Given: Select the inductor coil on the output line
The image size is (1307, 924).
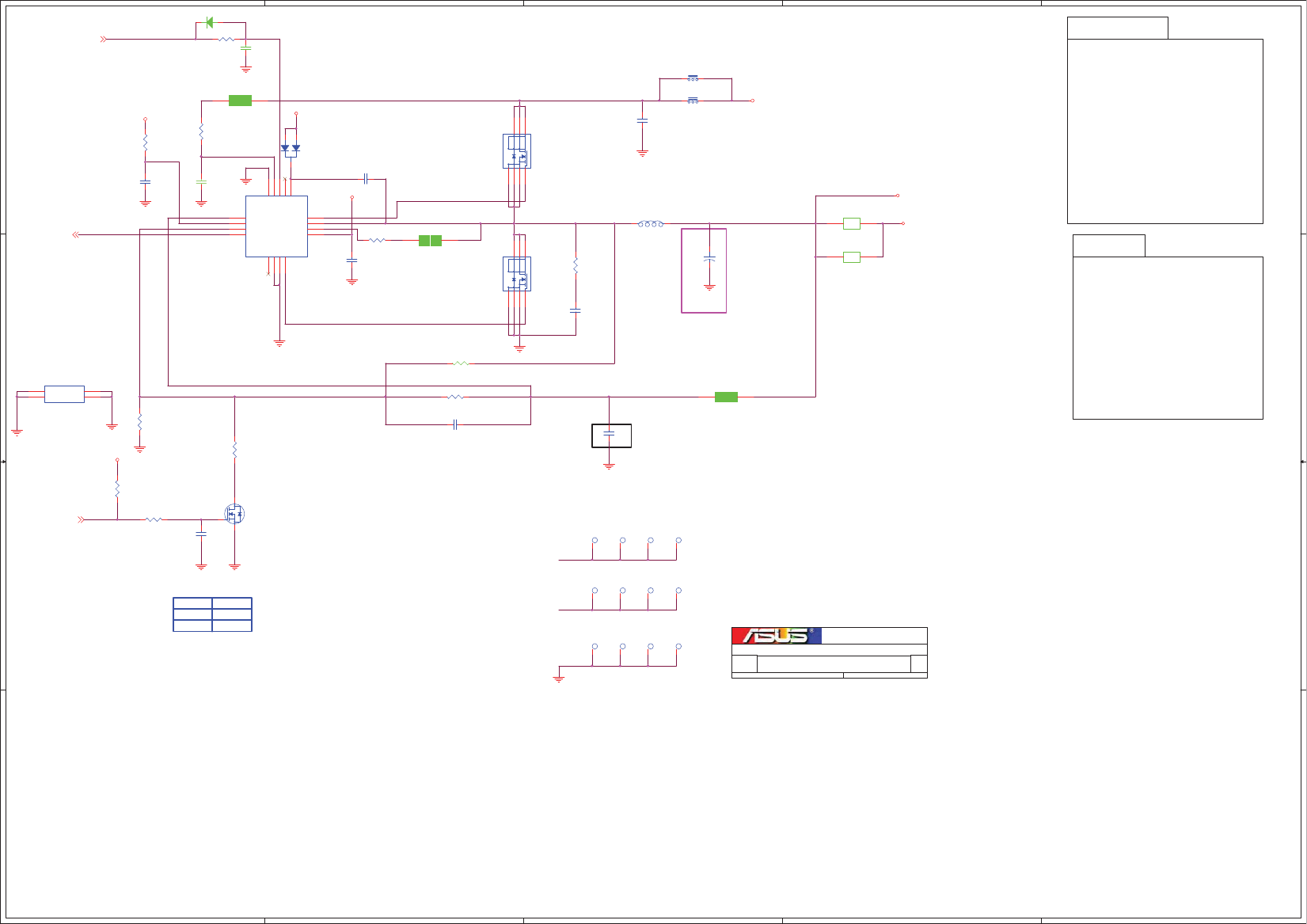Looking at the screenshot, I should (651, 224).
